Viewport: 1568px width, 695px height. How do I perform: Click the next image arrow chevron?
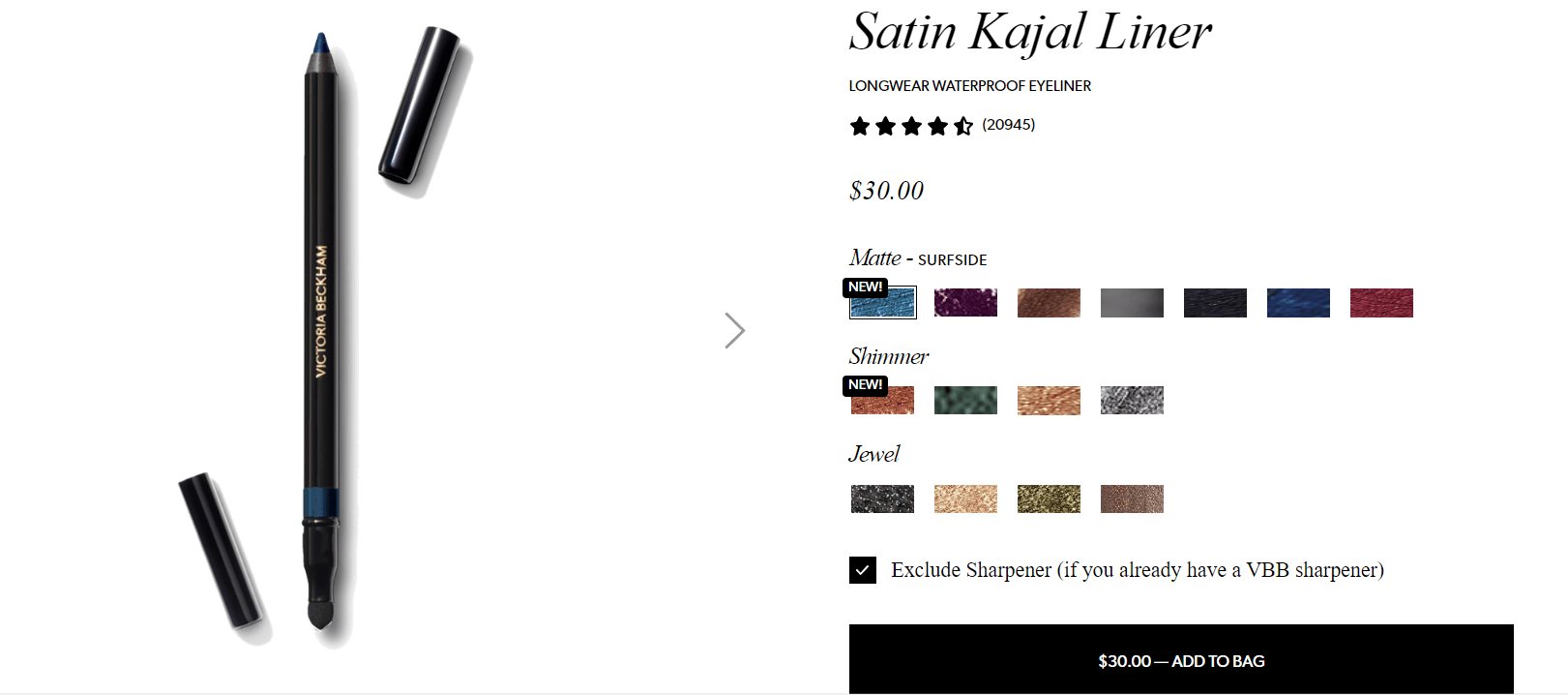pyautogui.click(x=735, y=330)
